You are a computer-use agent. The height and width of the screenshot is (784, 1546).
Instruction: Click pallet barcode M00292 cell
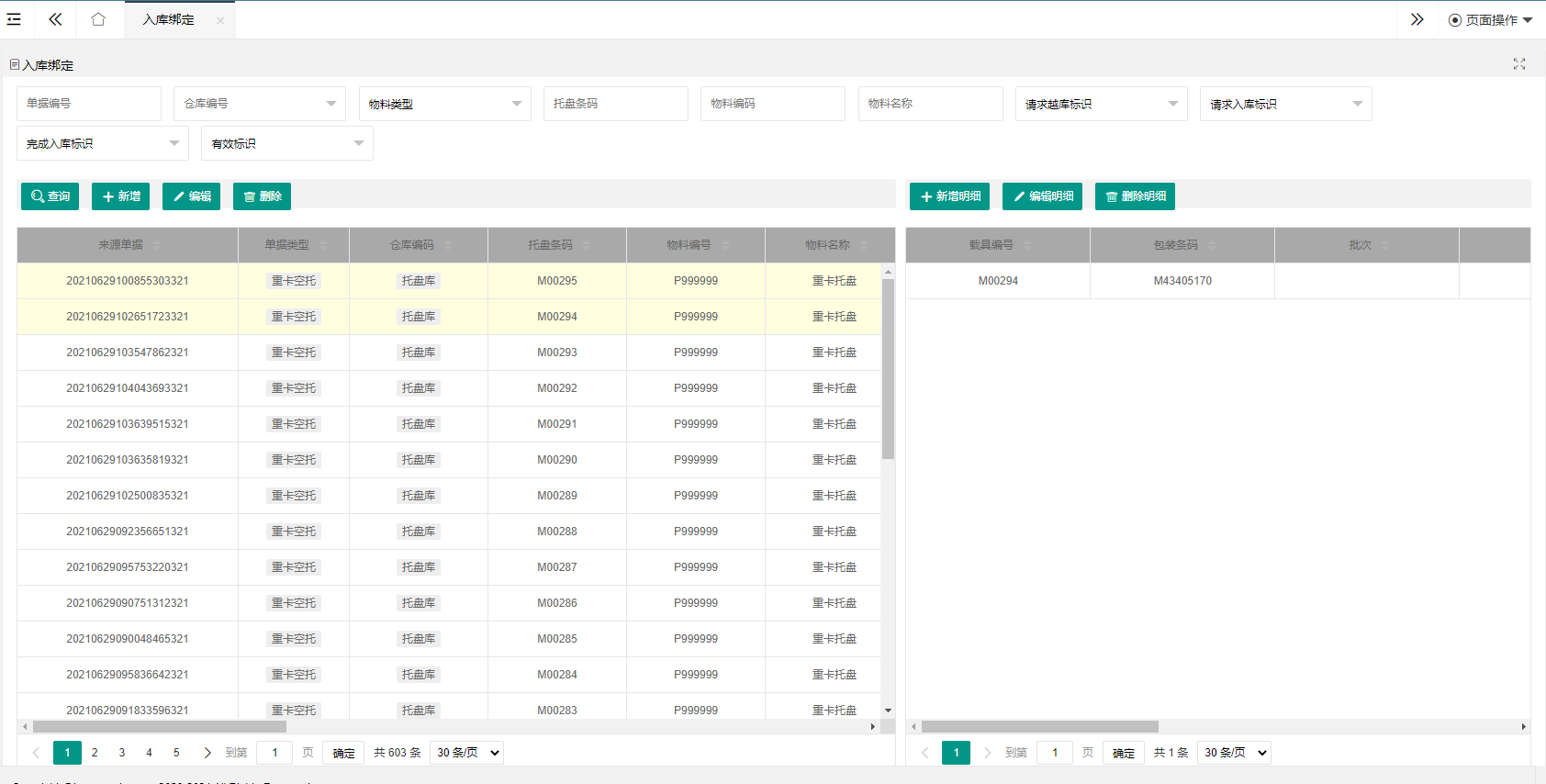pyautogui.click(x=557, y=388)
